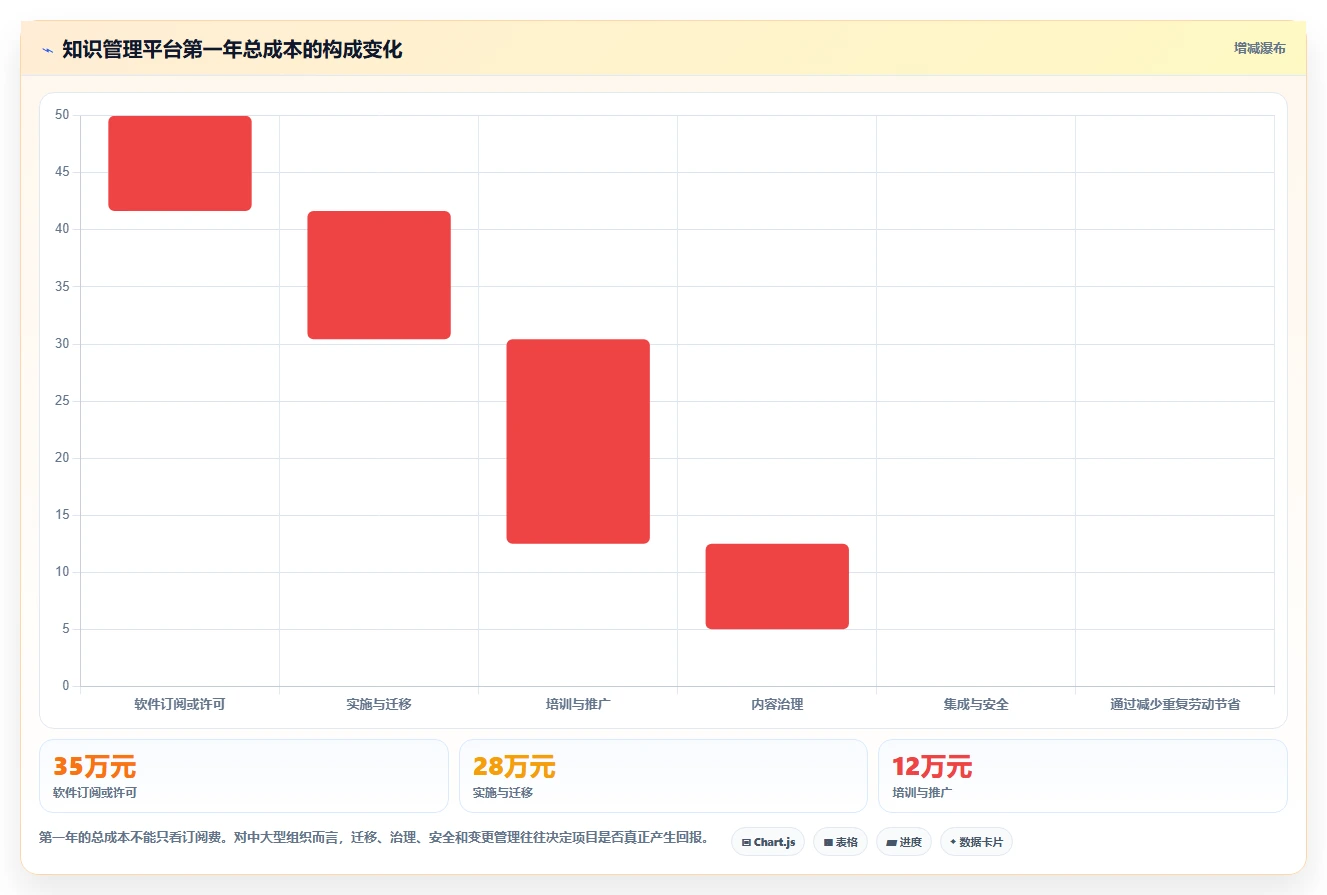Click the chart title 知识管理平台第一年总成本的构成变化
Image resolution: width=1327 pixels, height=895 pixels.
tap(232, 50)
